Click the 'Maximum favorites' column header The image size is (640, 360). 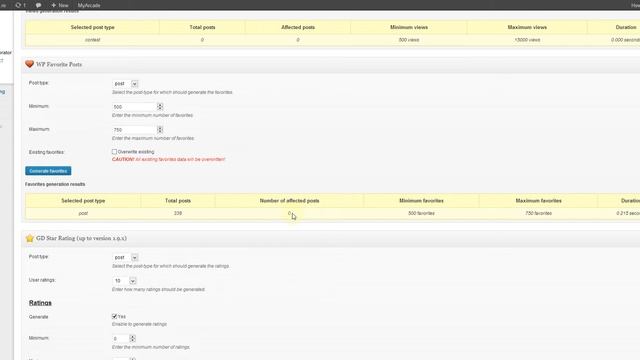tap(538, 201)
